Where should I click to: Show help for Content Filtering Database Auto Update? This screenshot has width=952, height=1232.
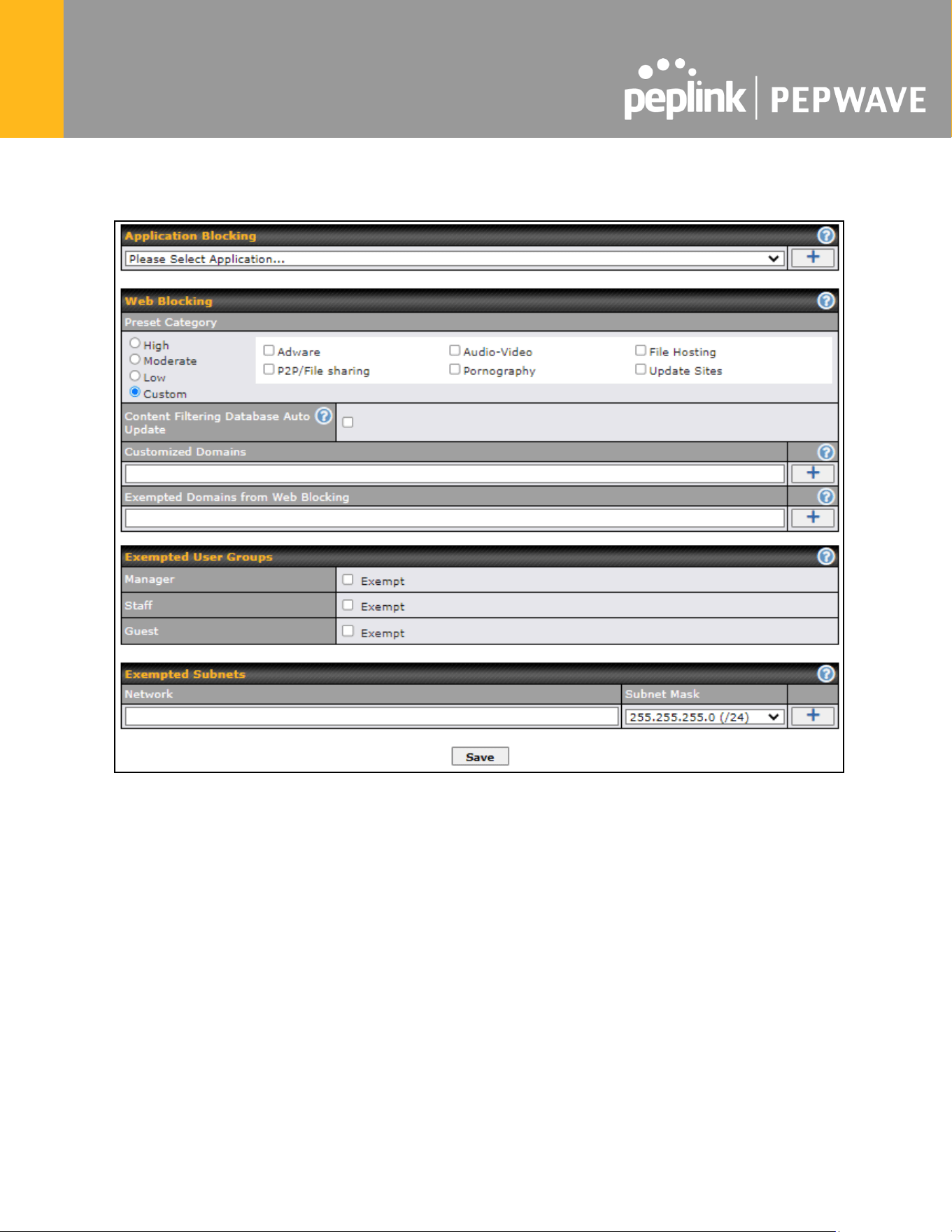tap(324, 416)
